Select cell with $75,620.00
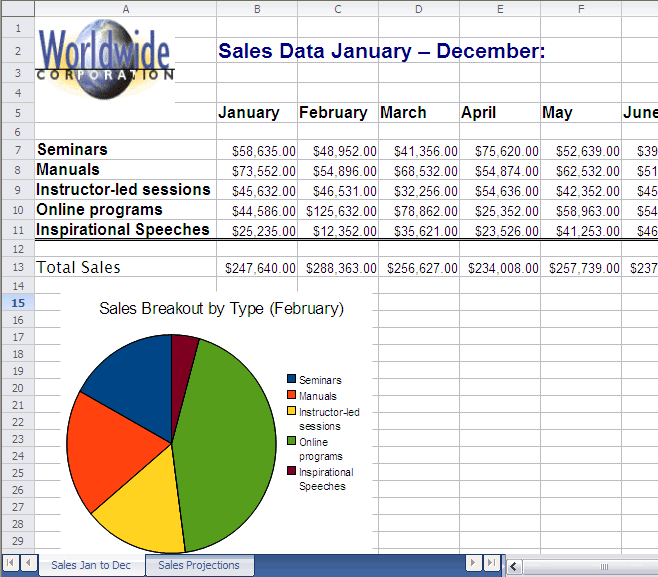The width and height of the screenshot is (658, 577). (x=500, y=151)
